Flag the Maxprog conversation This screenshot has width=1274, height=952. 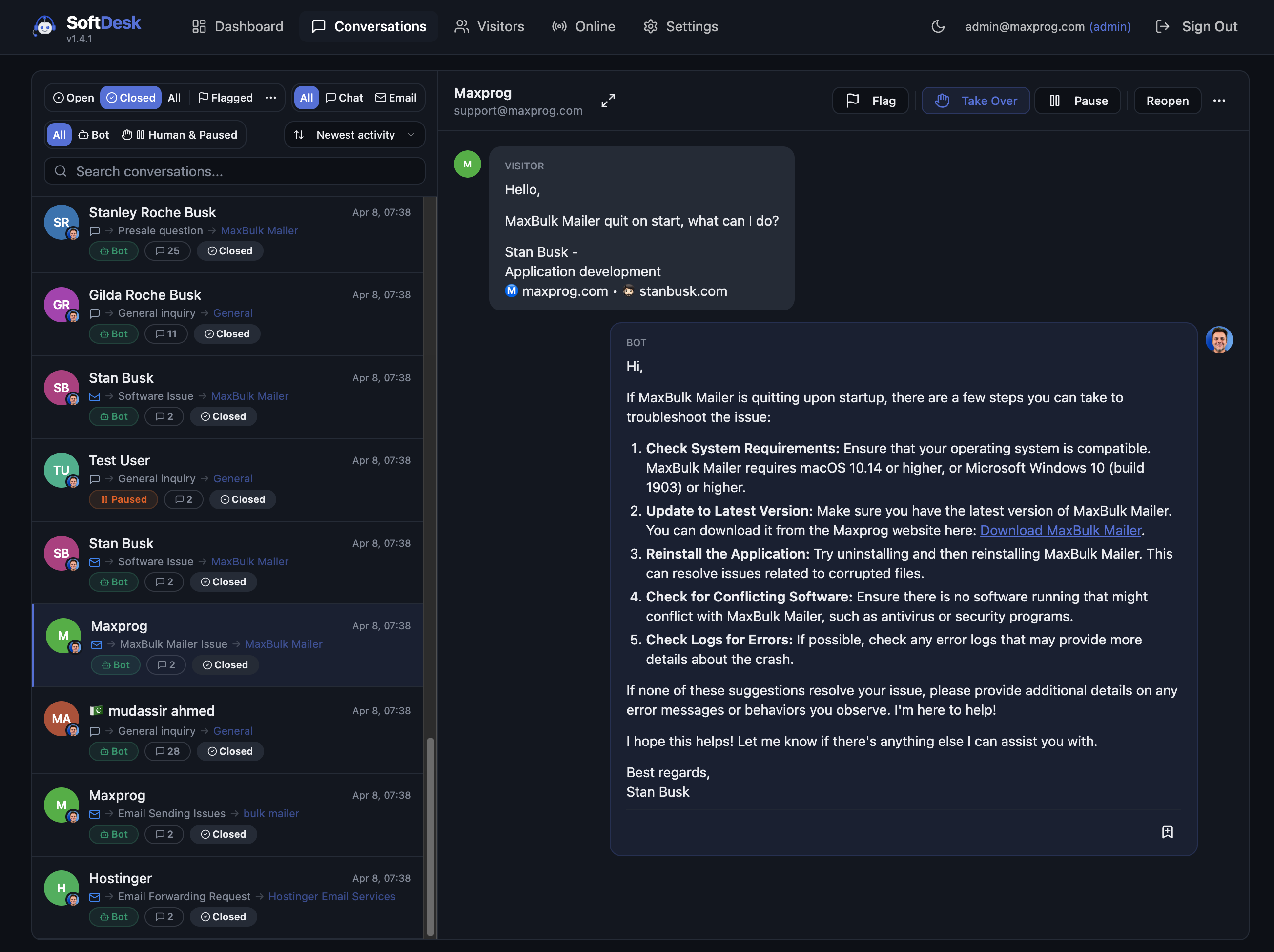point(870,100)
